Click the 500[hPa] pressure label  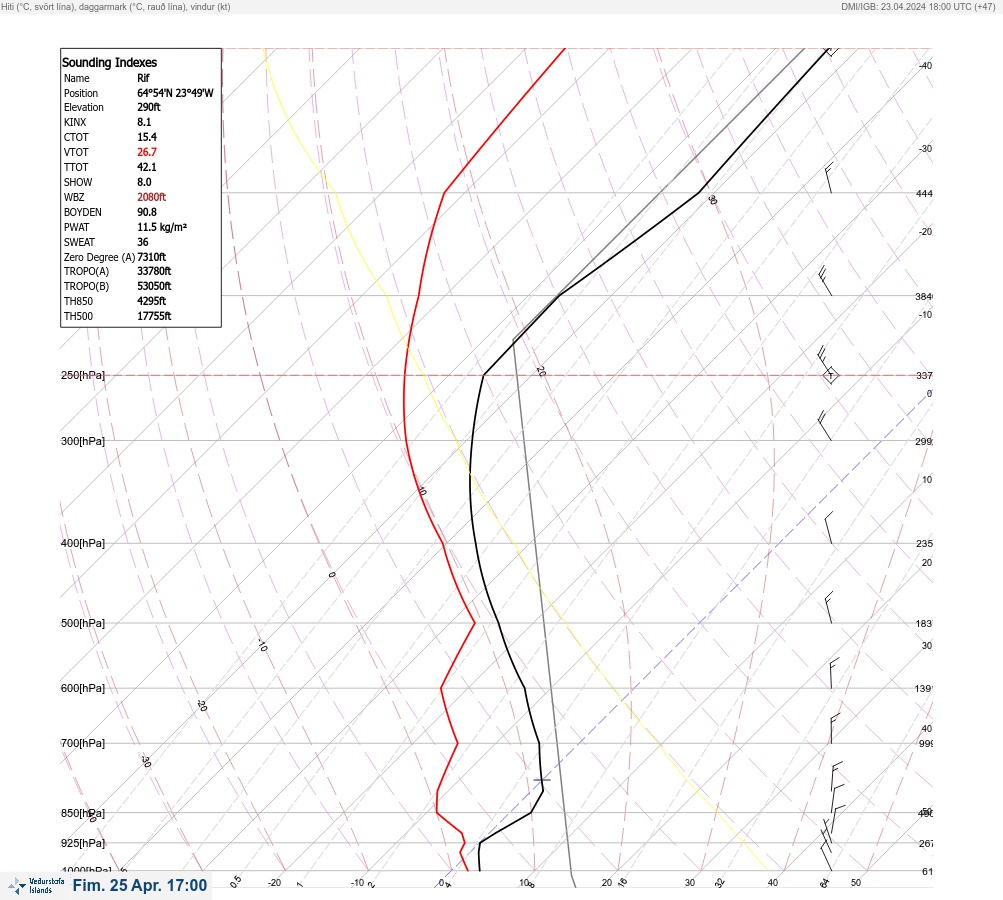[x=83, y=623]
